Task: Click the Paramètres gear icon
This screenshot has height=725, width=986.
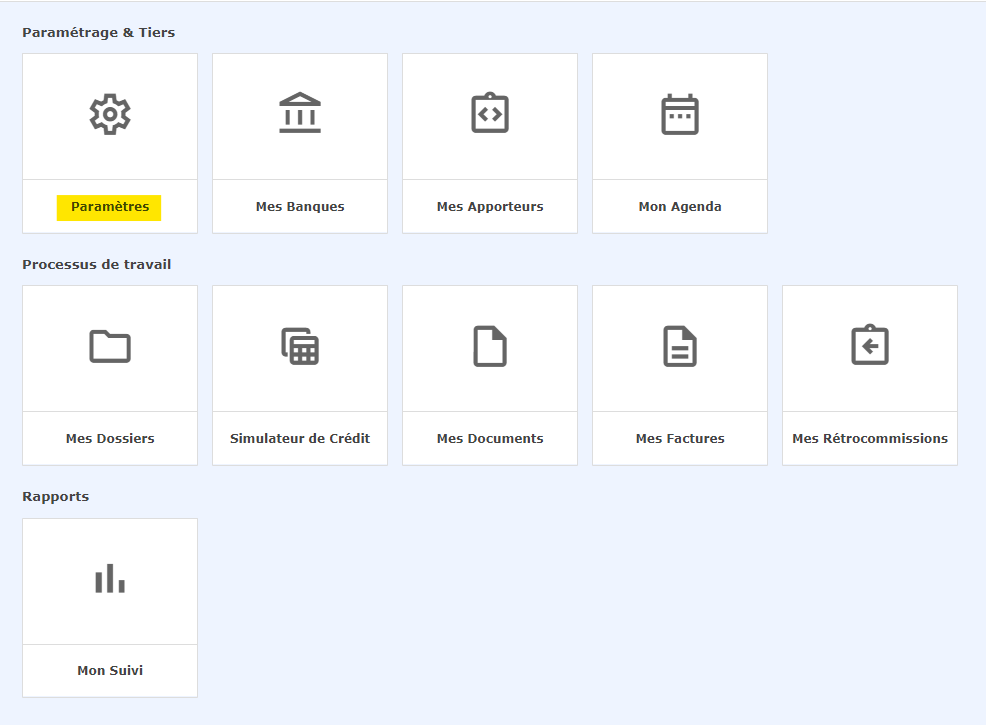Action: click(110, 114)
